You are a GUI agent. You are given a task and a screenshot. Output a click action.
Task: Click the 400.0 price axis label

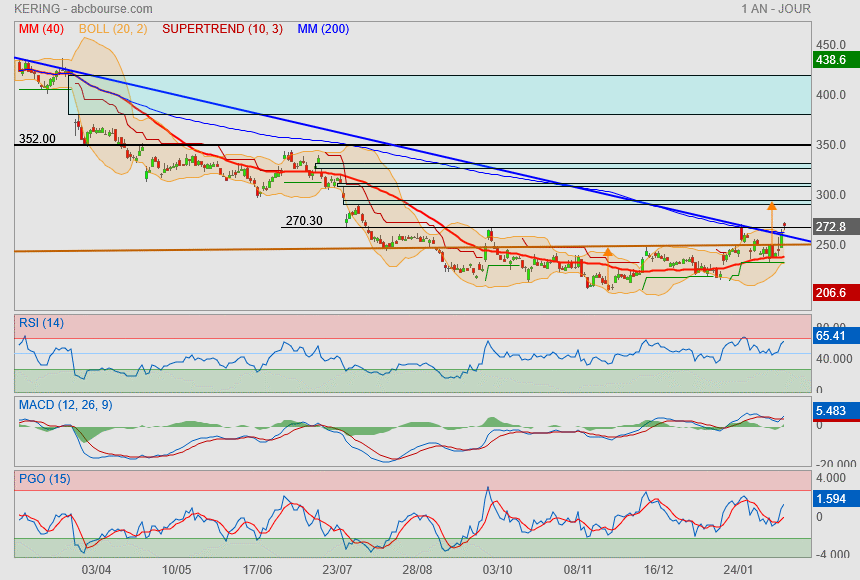831,95
